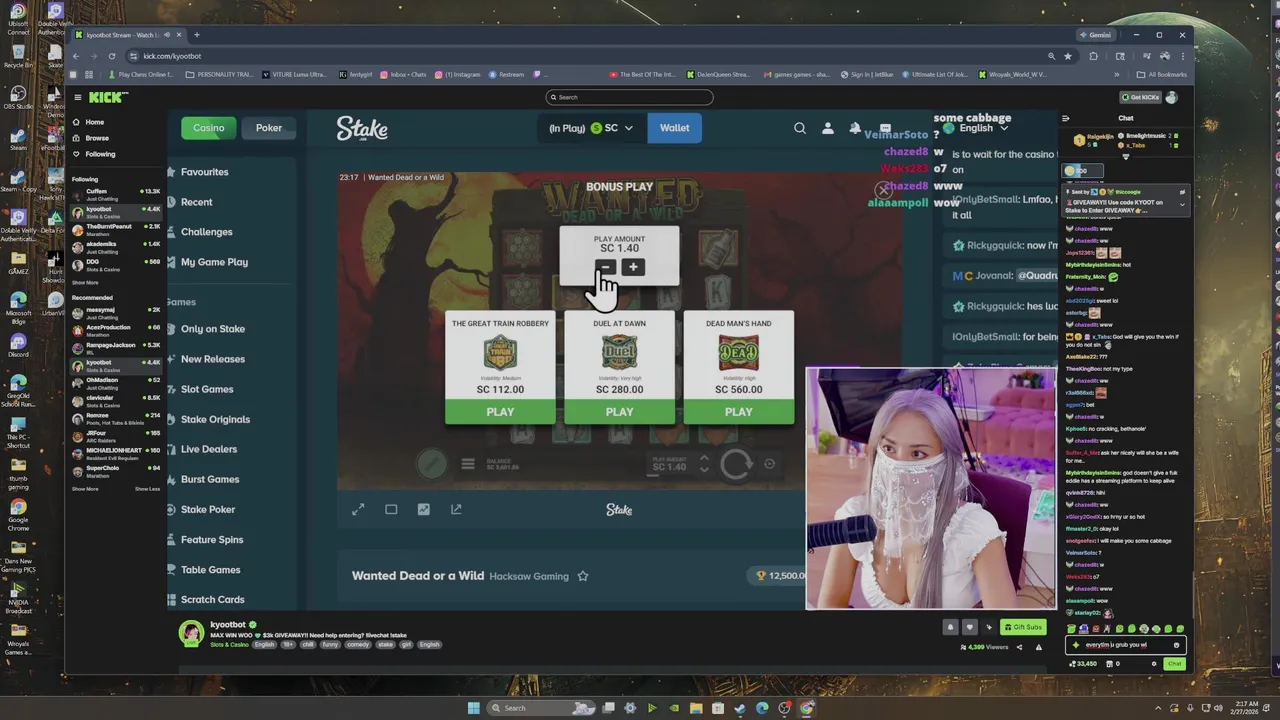Enter fullscreen mode for the game
1280x720 pixels.
(x=358, y=509)
